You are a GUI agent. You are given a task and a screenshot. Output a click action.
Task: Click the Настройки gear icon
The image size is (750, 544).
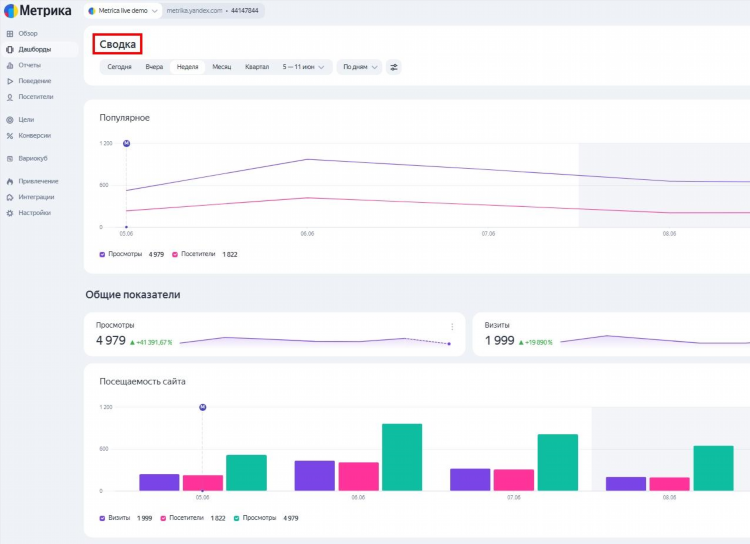tap(10, 213)
